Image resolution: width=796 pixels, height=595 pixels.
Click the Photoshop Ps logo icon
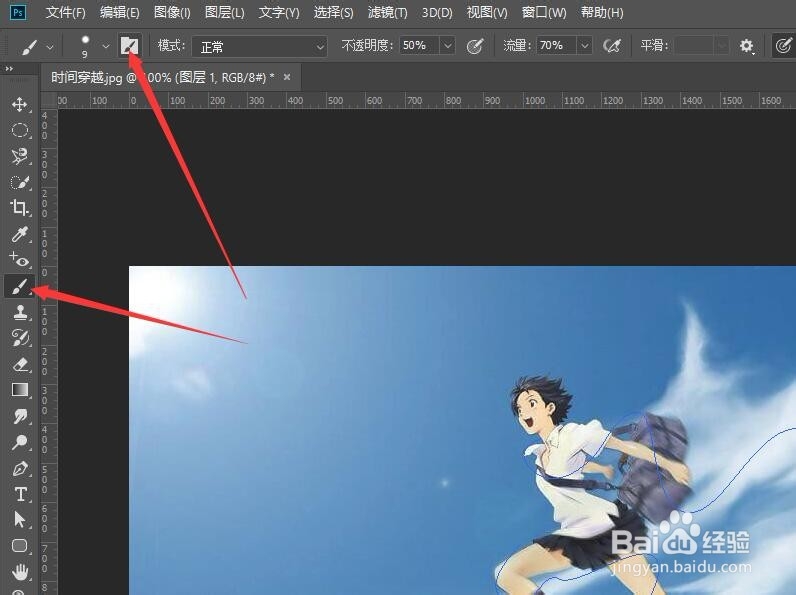(17, 12)
